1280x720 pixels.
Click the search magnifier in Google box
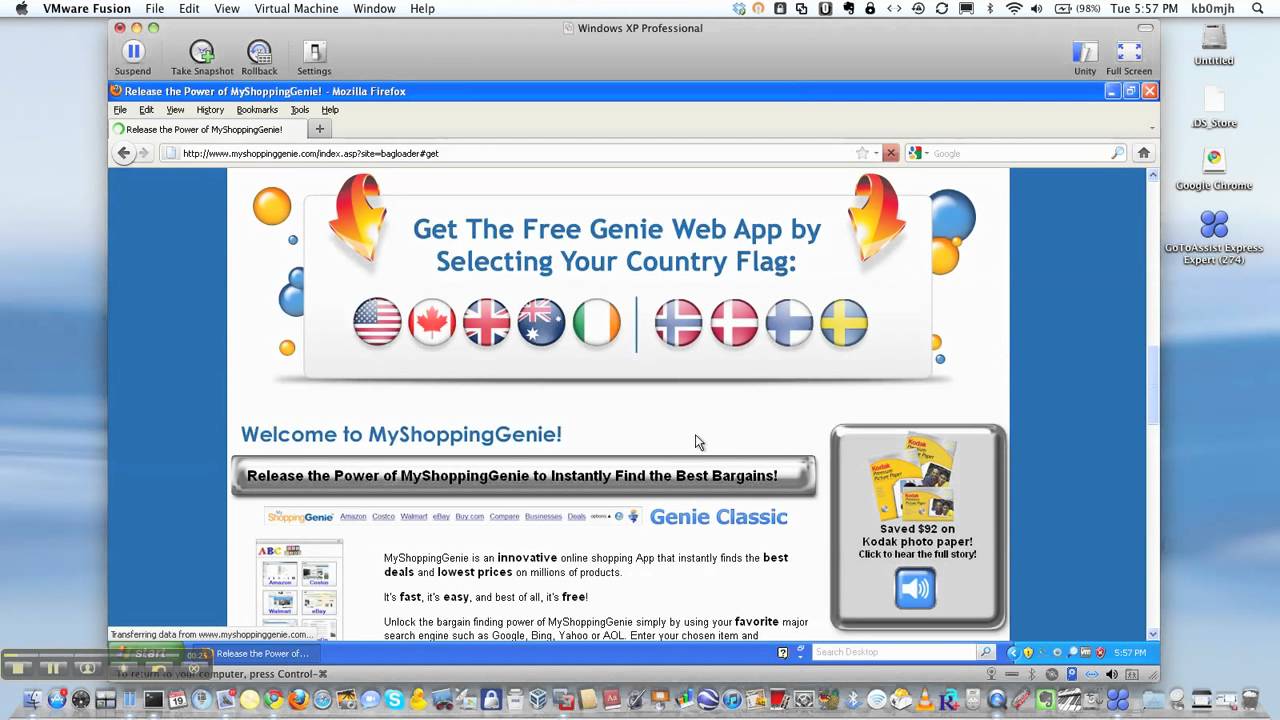point(1118,153)
